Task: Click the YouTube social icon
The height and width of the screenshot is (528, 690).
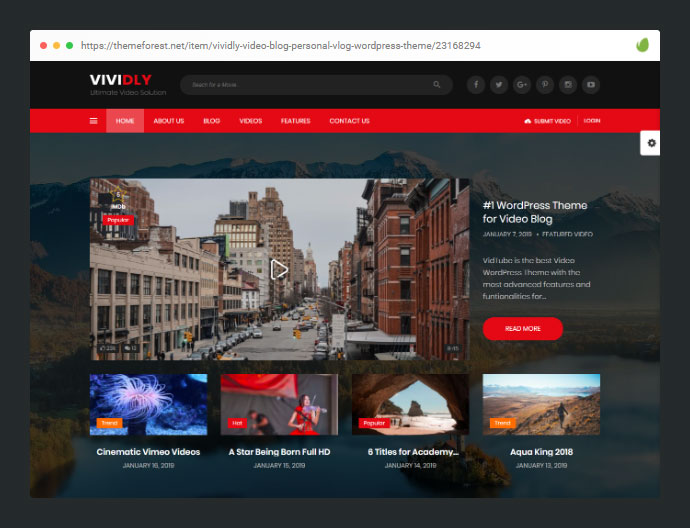Action: 591,84
